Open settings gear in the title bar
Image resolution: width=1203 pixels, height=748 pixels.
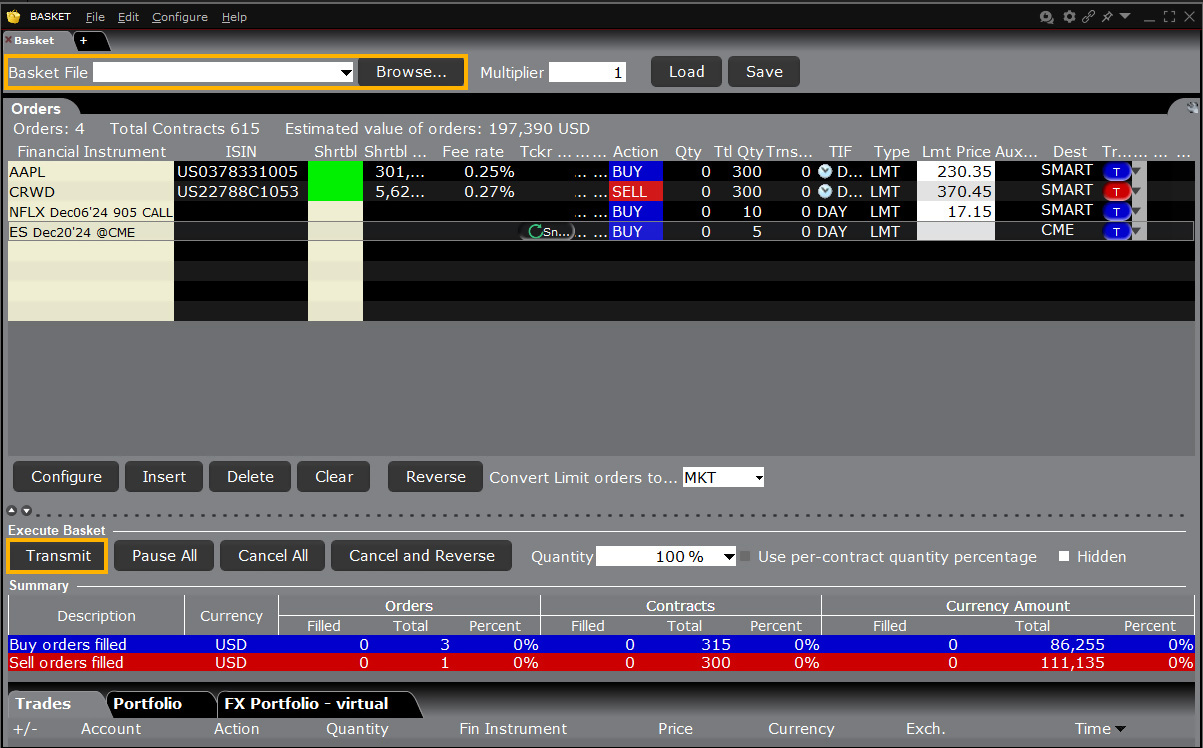pyautogui.click(x=1069, y=17)
